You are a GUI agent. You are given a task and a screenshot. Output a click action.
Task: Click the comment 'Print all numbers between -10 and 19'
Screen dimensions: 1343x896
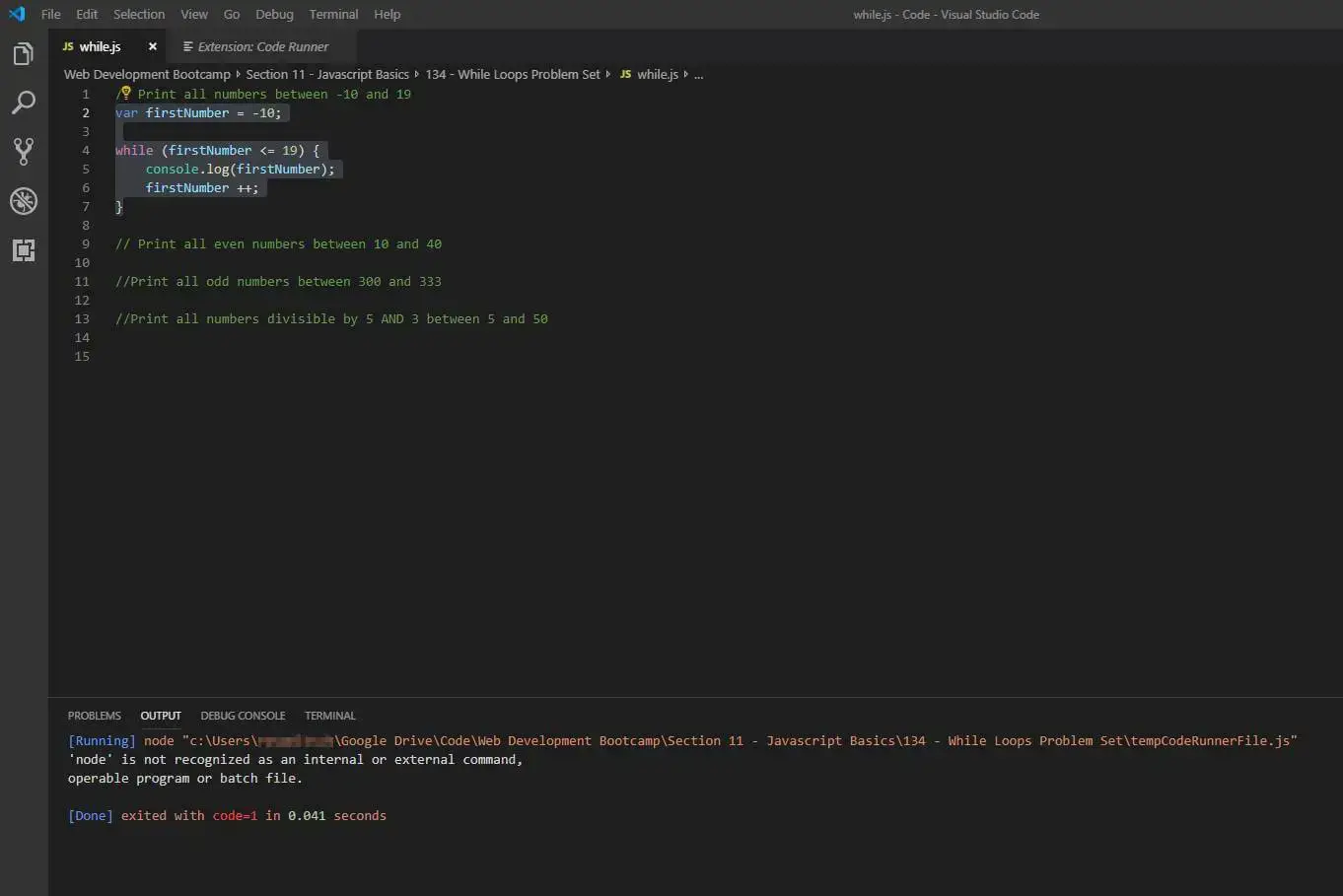tap(263, 94)
